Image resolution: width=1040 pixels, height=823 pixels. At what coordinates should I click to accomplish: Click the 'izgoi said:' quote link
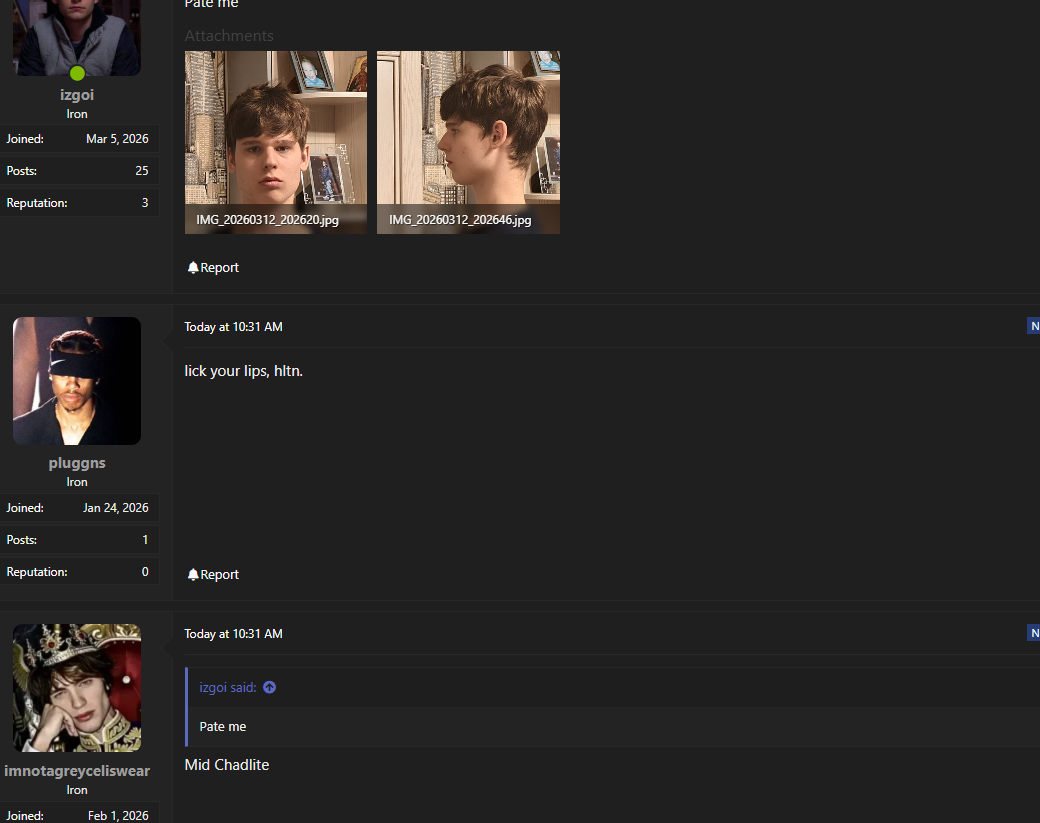click(228, 688)
